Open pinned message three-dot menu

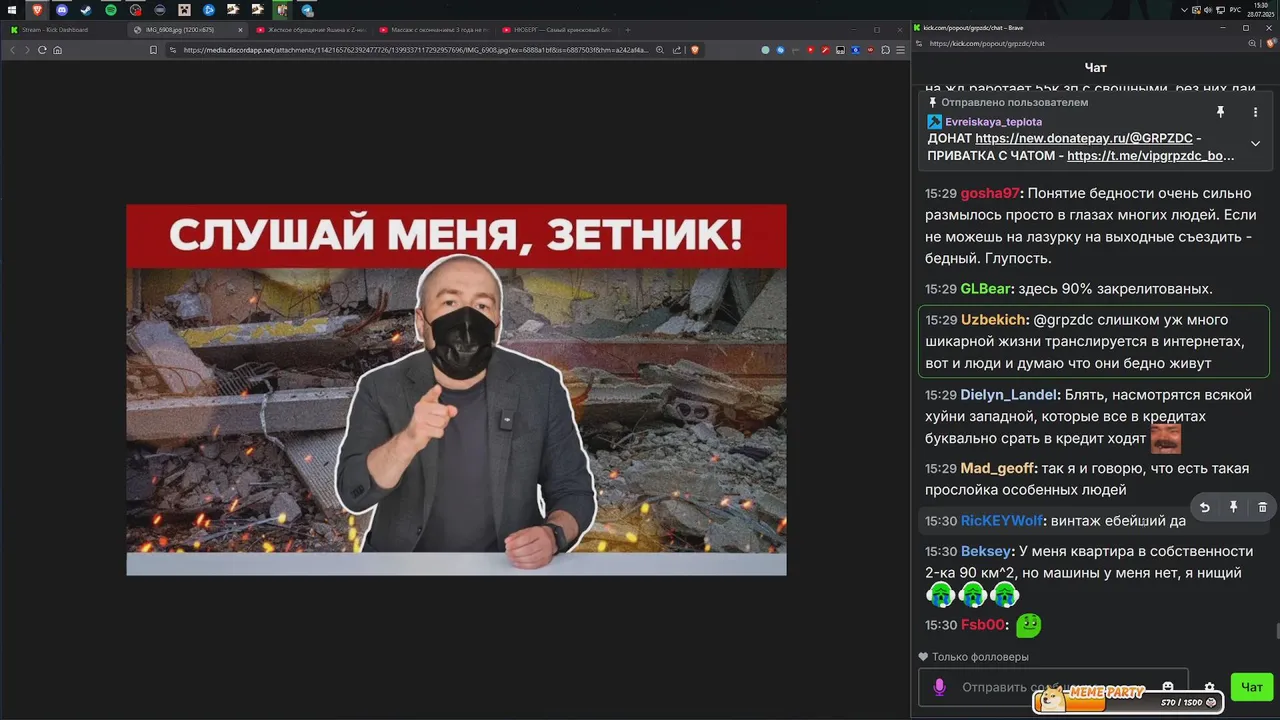pos(1255,112)
